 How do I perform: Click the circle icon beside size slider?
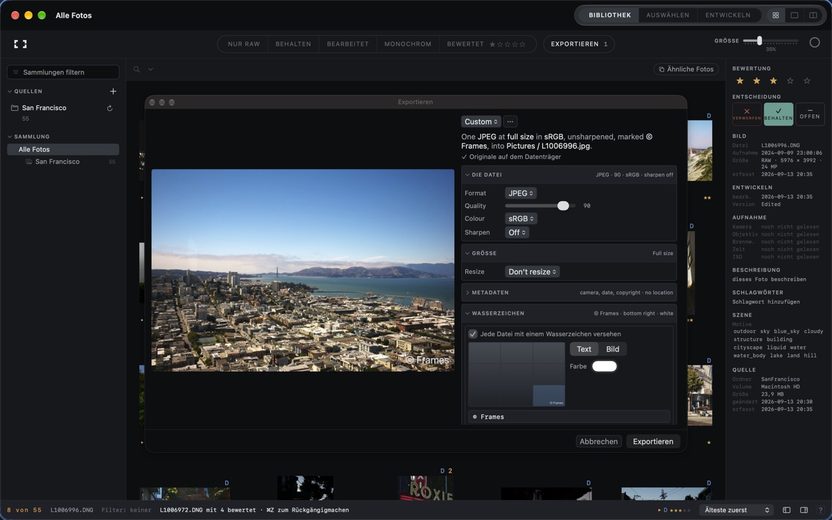[x=814, y=42]
